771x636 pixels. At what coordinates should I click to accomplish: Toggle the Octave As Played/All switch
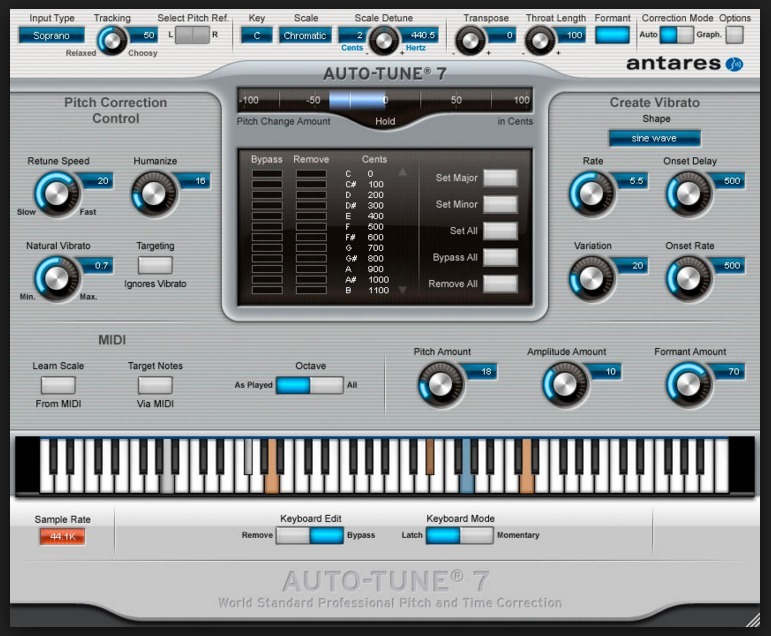pos(309,385)
